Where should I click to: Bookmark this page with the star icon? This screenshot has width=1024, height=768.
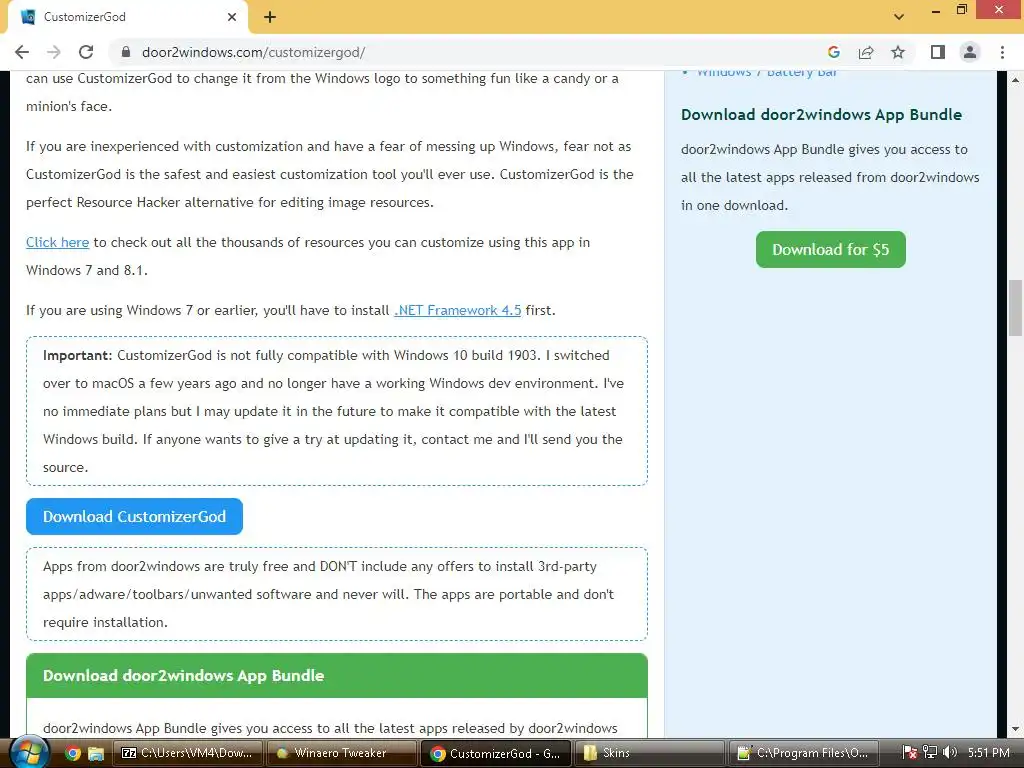(x=898, y=52)
